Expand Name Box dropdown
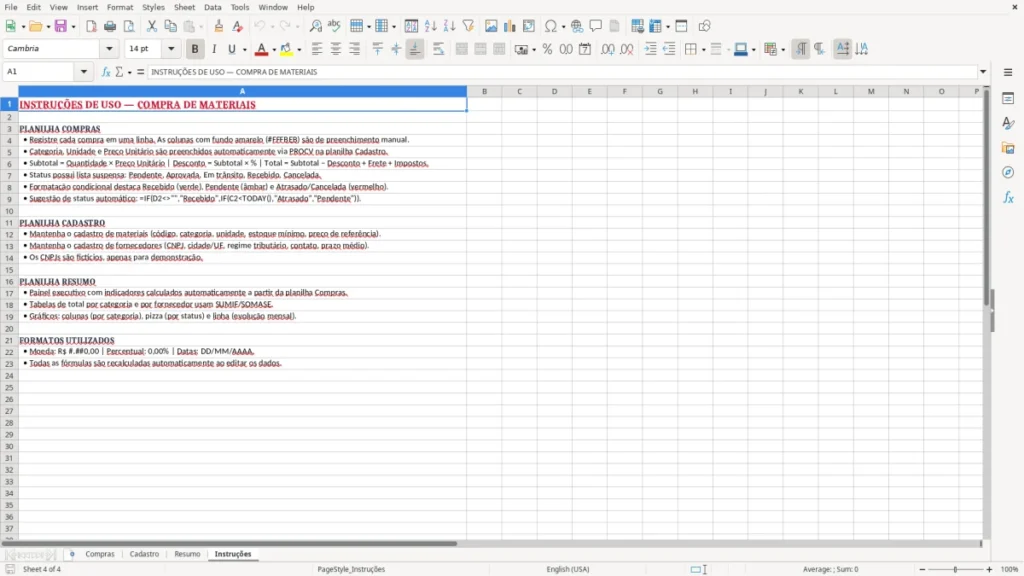This screenshot has height=576, width=1024. (84, 72)
